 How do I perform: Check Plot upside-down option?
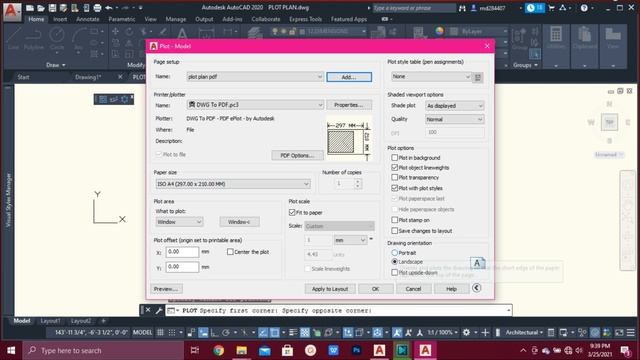[x=394, y=272]
